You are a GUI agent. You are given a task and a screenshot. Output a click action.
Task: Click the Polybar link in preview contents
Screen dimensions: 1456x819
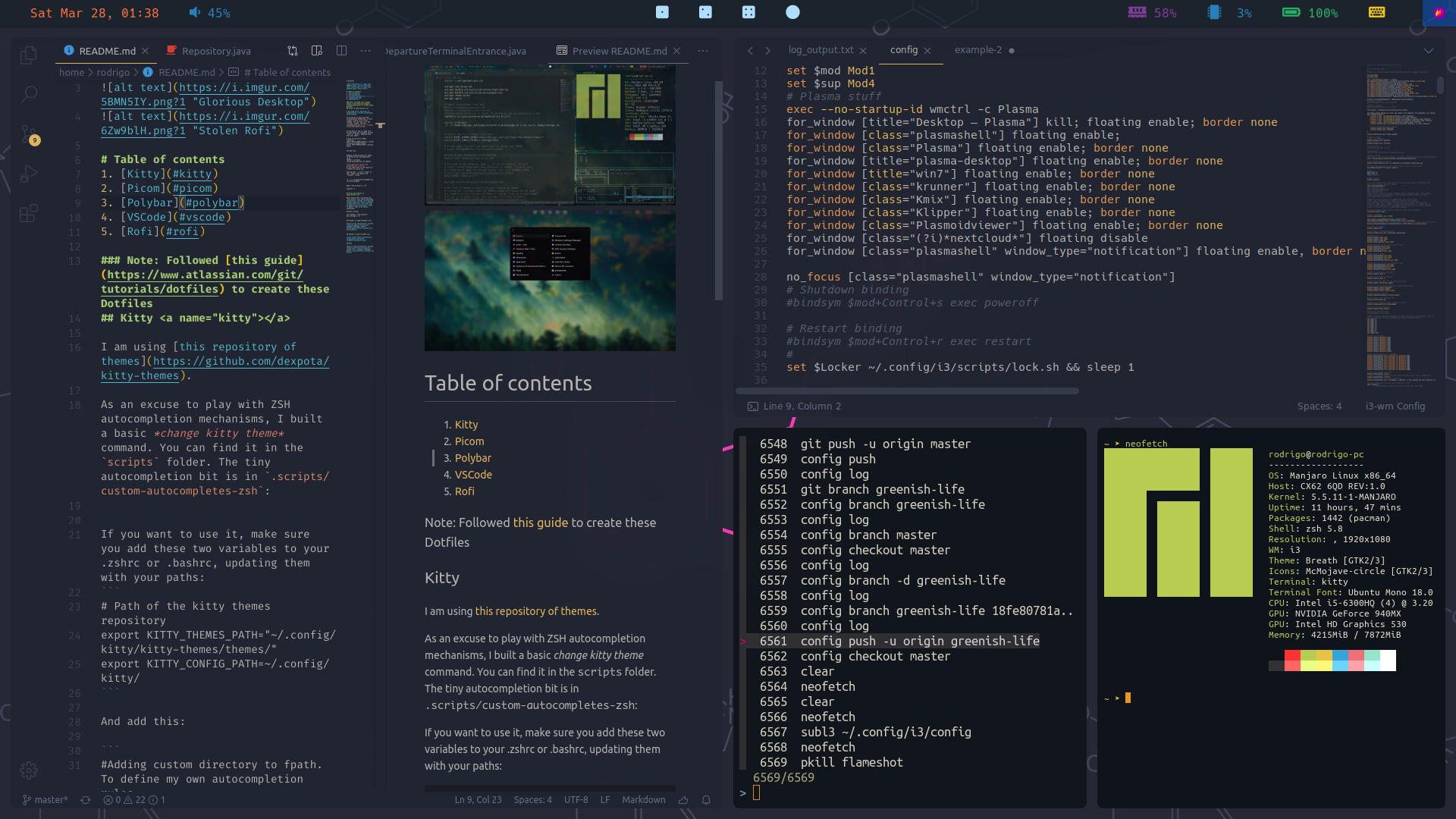(472, 458)
